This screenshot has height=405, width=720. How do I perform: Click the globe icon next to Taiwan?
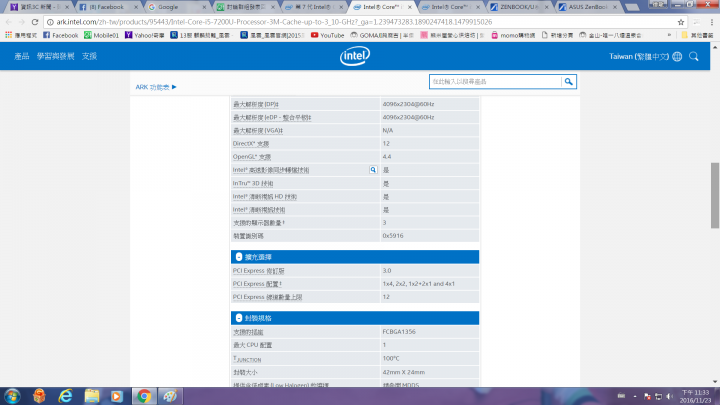click(x=677, y=56)
